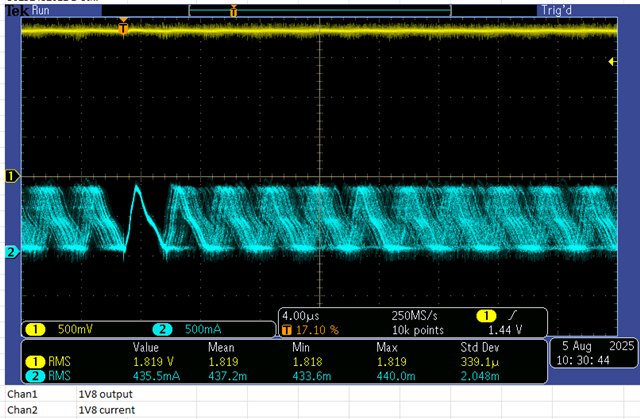Click the Trig'd status indicator
Image resolution: width=640 pixels, height=419 pixels.
click(x=554, y=9)
